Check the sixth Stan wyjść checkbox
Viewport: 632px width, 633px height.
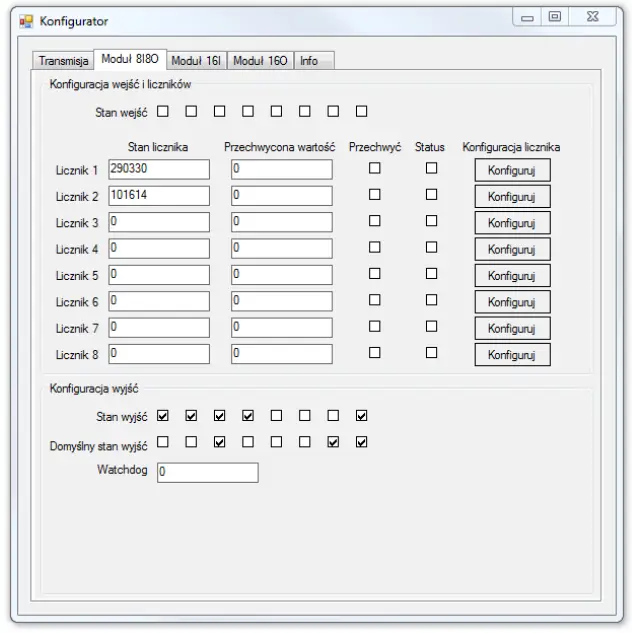pos(305,415)
